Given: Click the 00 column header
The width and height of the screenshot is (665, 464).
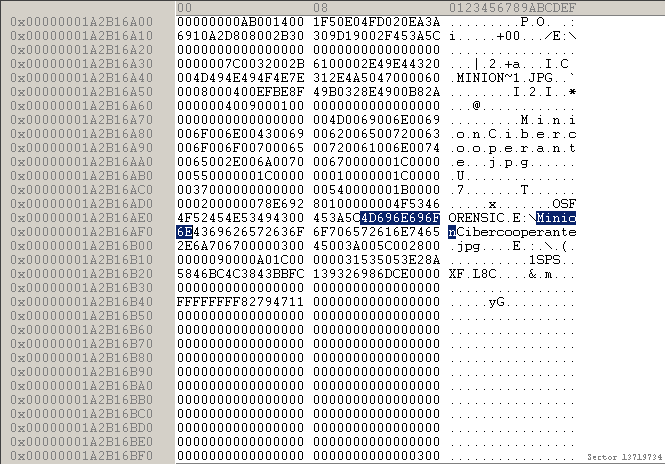Looking at the screenshot, I should (x=183, y=7).
